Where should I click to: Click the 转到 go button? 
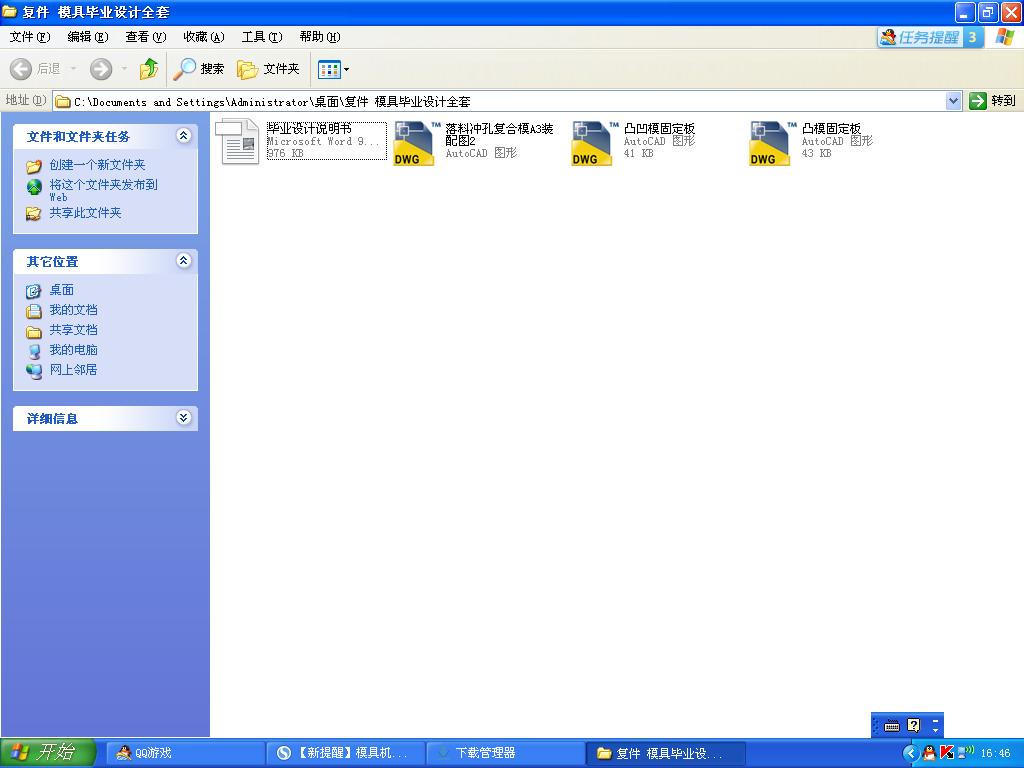[993, 101]
